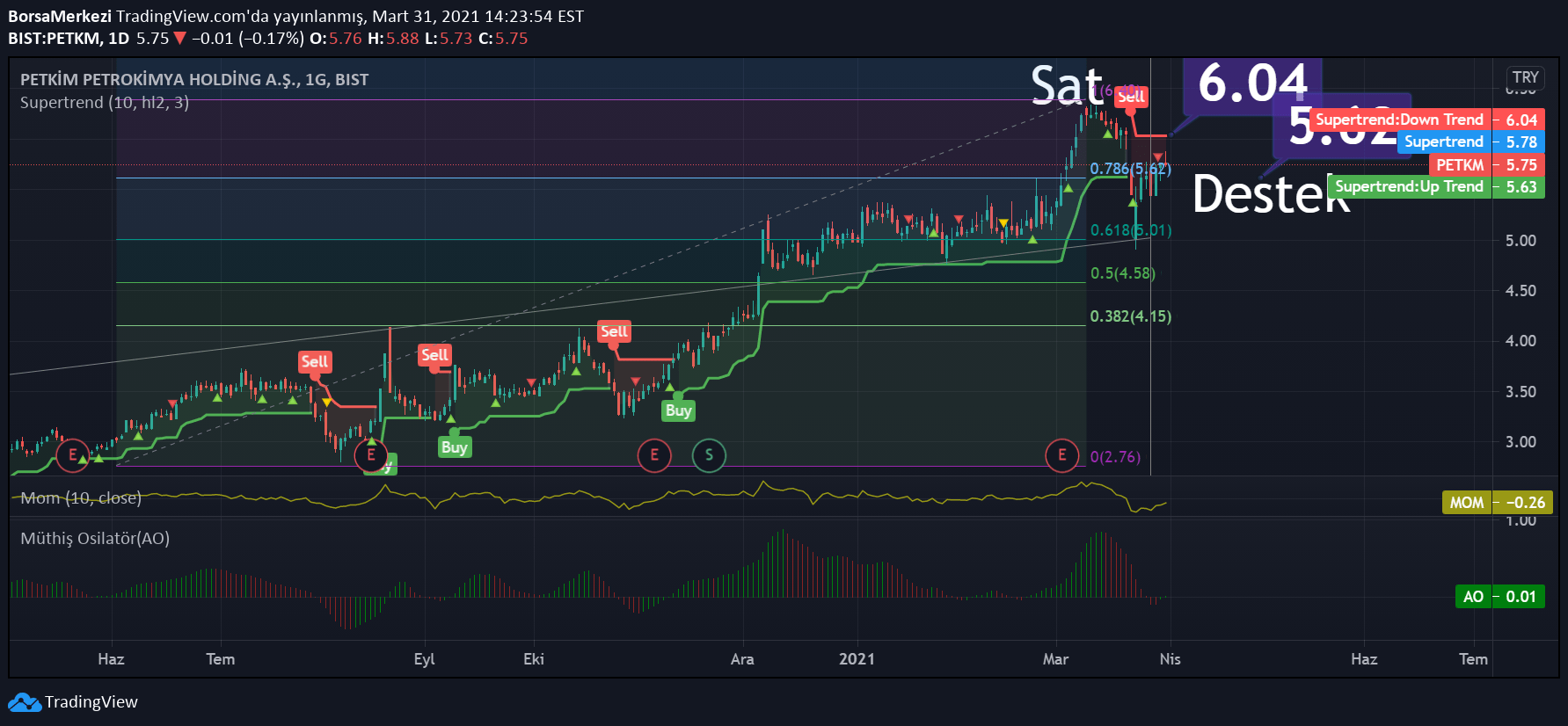This screenshot has width=1568, height=726.
Task: Select the Buy signal label left of the S marker
Action: tap(678, 410)
